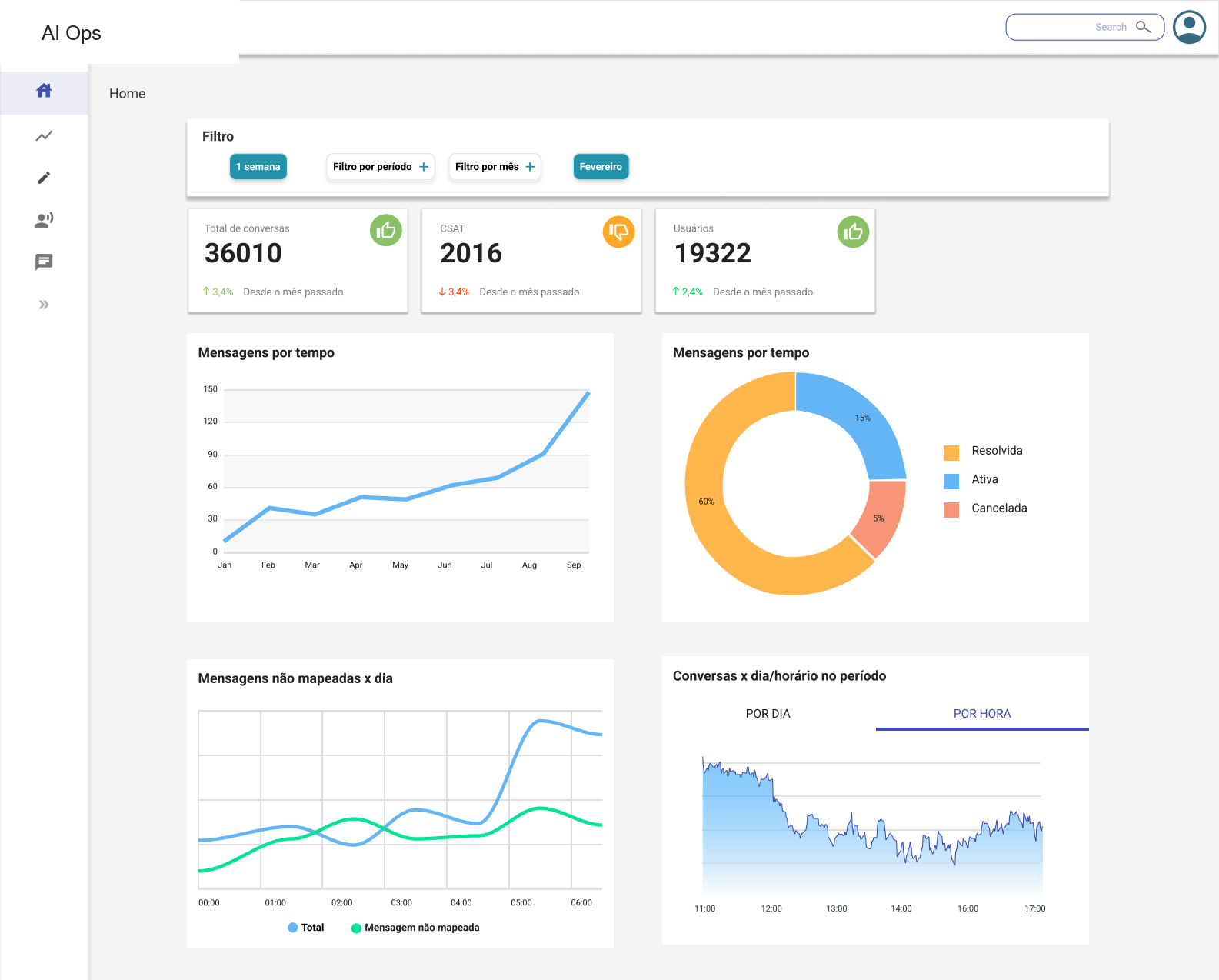Click the 17:00 axis label

point(1035,908)
